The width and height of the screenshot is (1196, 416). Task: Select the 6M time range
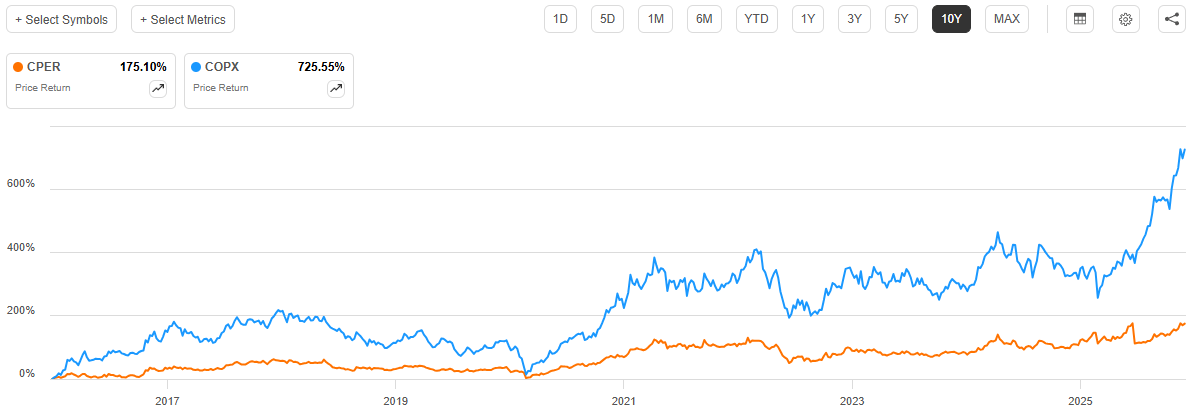click(704, 19)
